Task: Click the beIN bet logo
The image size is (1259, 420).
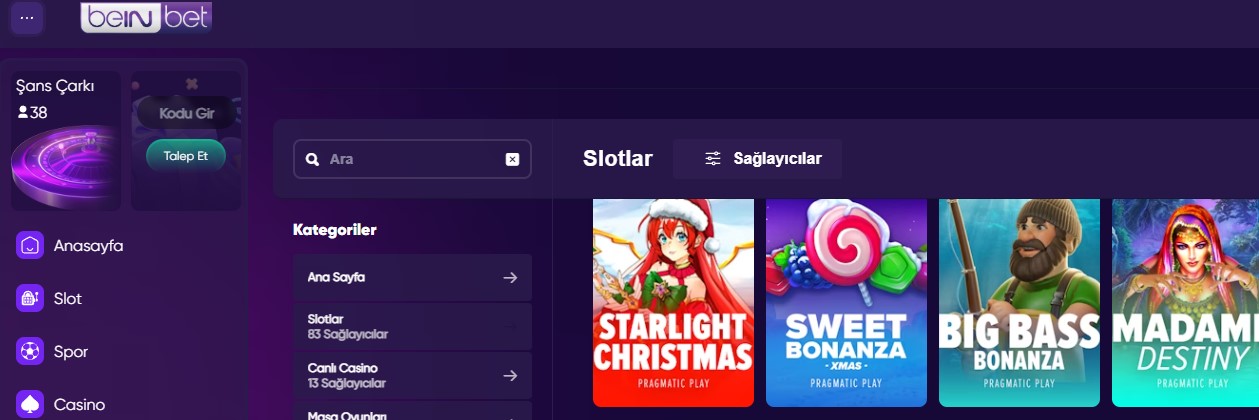Action: (x=146, y=18)
